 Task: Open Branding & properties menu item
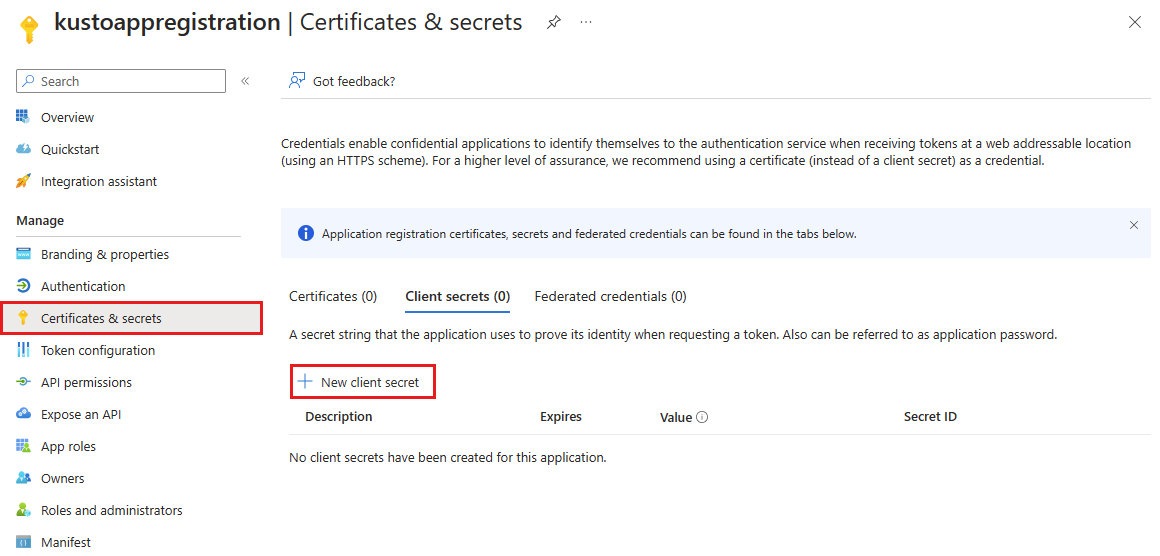tap(105, 254)
